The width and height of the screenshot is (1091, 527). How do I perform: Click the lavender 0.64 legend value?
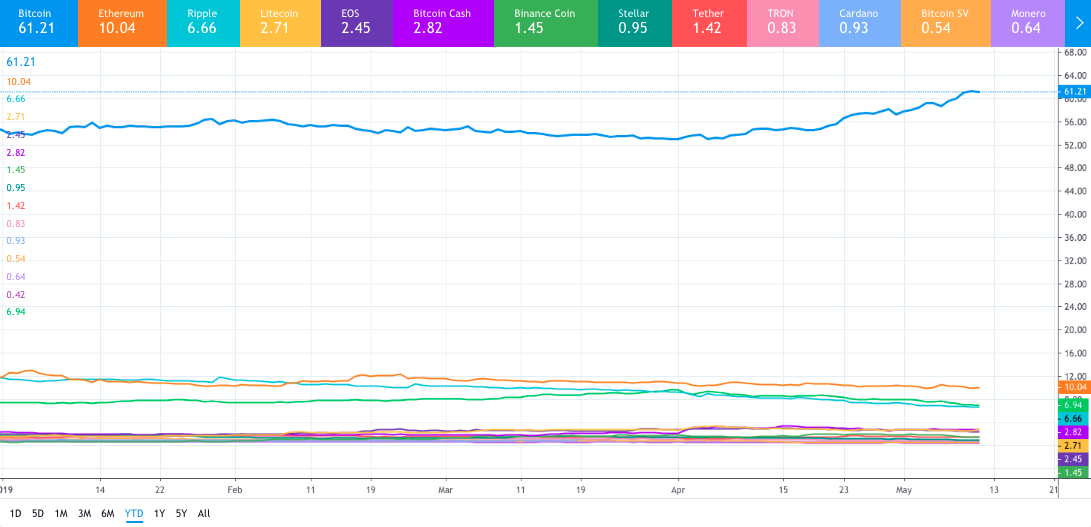point(15,276)
